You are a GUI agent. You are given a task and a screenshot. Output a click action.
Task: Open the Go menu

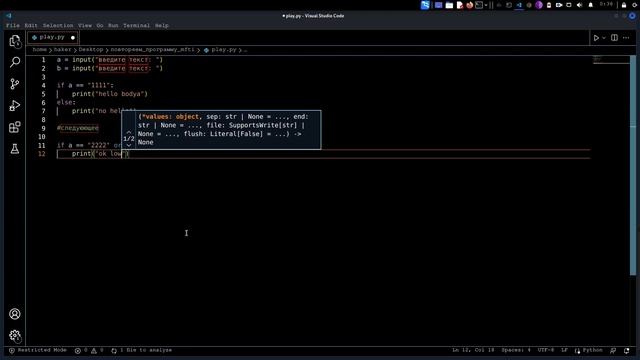(x=100, y=25)
